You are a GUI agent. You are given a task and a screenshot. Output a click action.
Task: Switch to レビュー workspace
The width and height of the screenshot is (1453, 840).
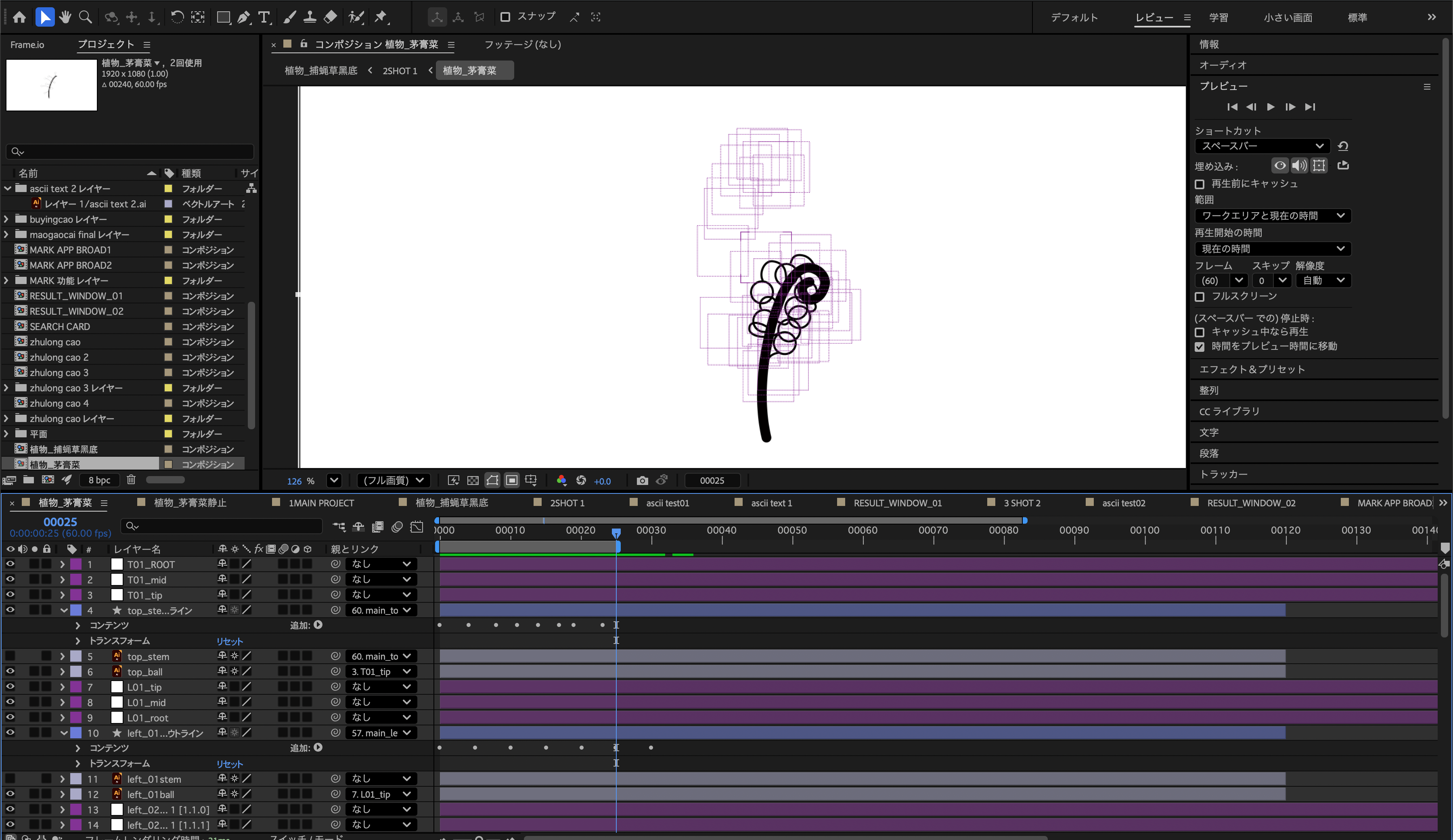[x=1154, y=17]
